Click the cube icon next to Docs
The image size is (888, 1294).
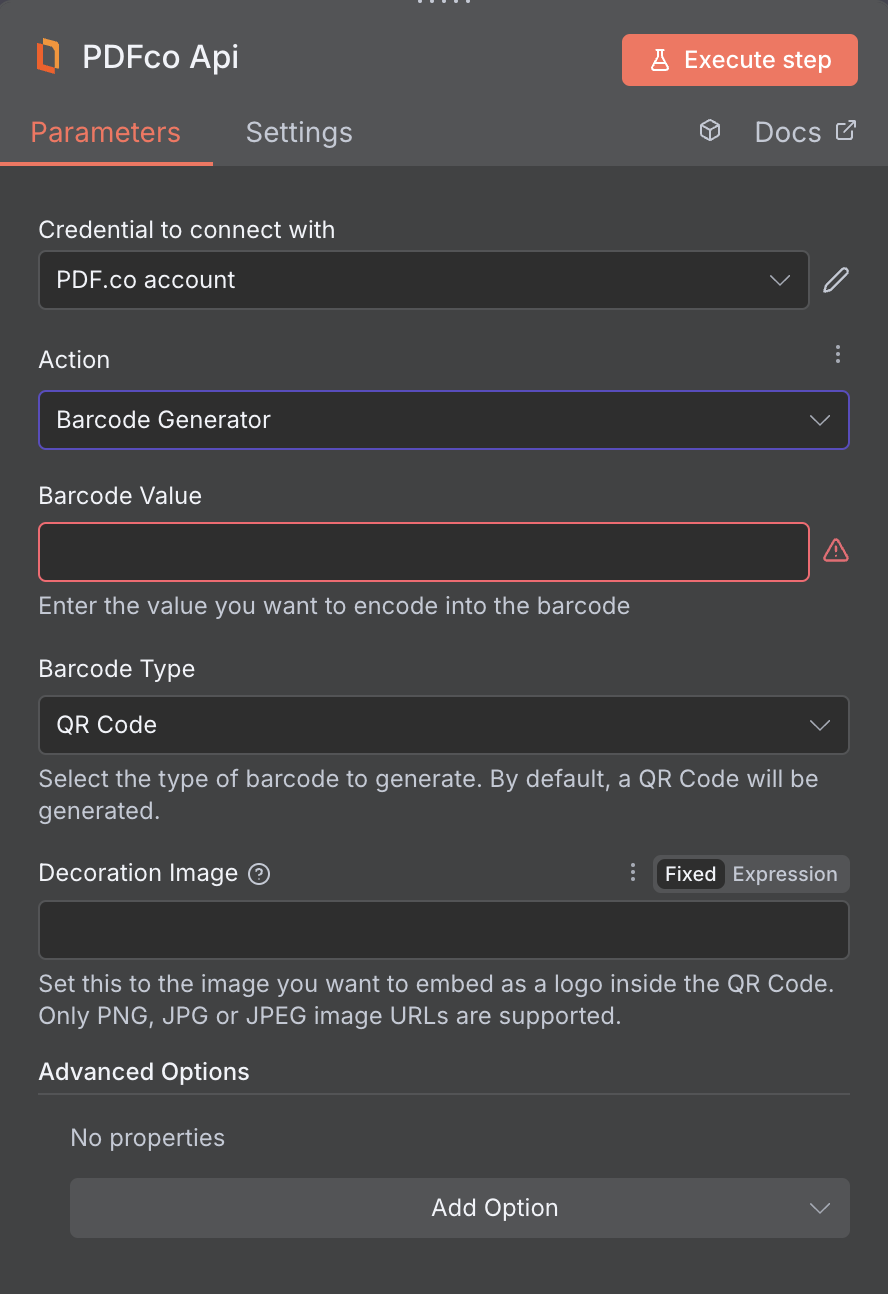click(710, 131)
